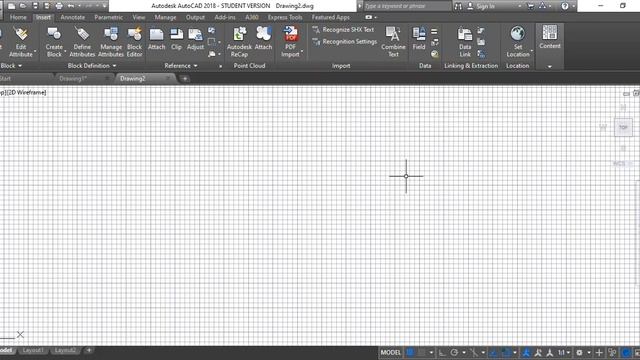Click the New file icon in quick access toolbar

pos(11,6)
